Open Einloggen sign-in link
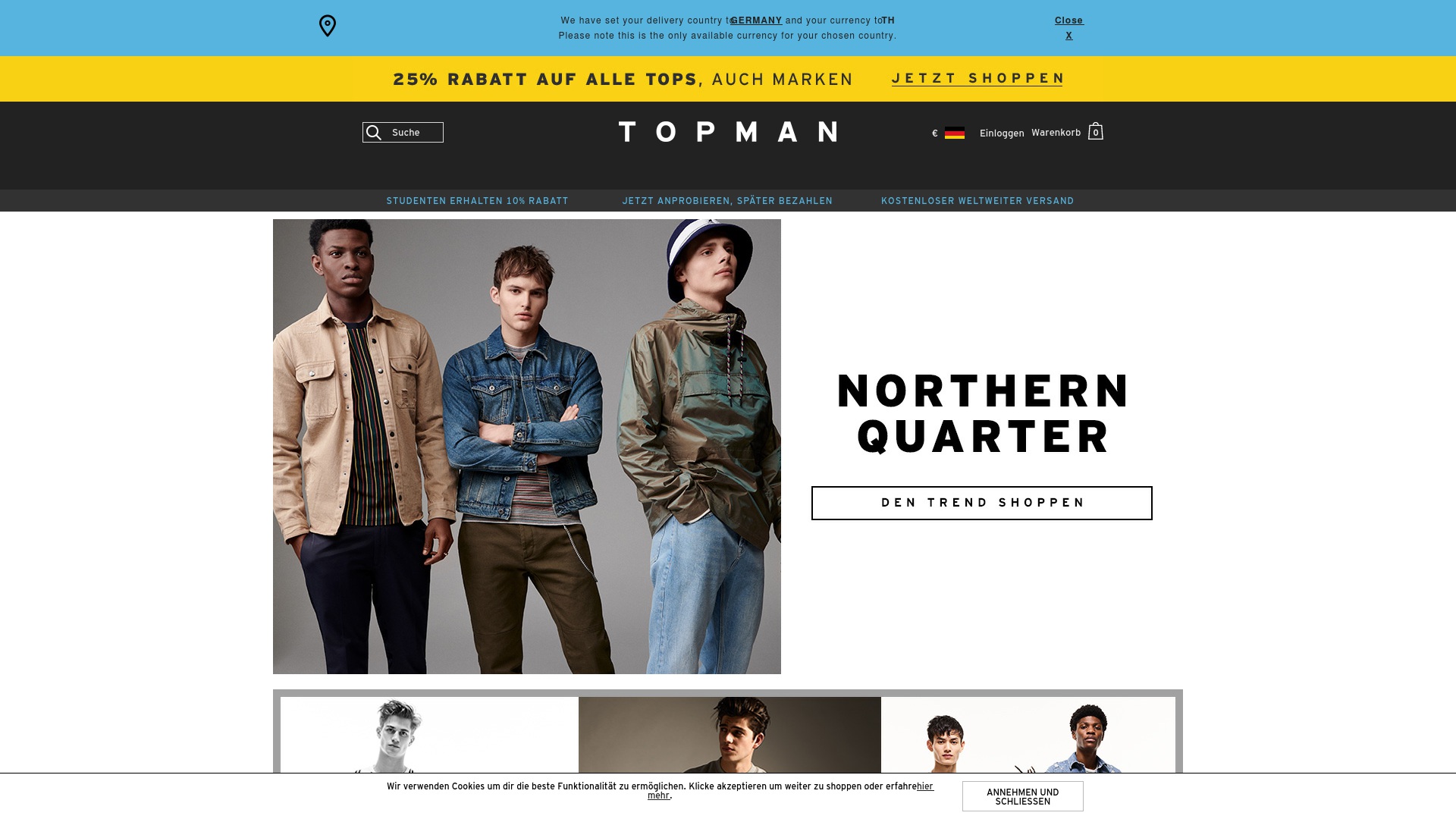The height and width of the screenshot is (819, 1456). click(x=1001, y=133)
